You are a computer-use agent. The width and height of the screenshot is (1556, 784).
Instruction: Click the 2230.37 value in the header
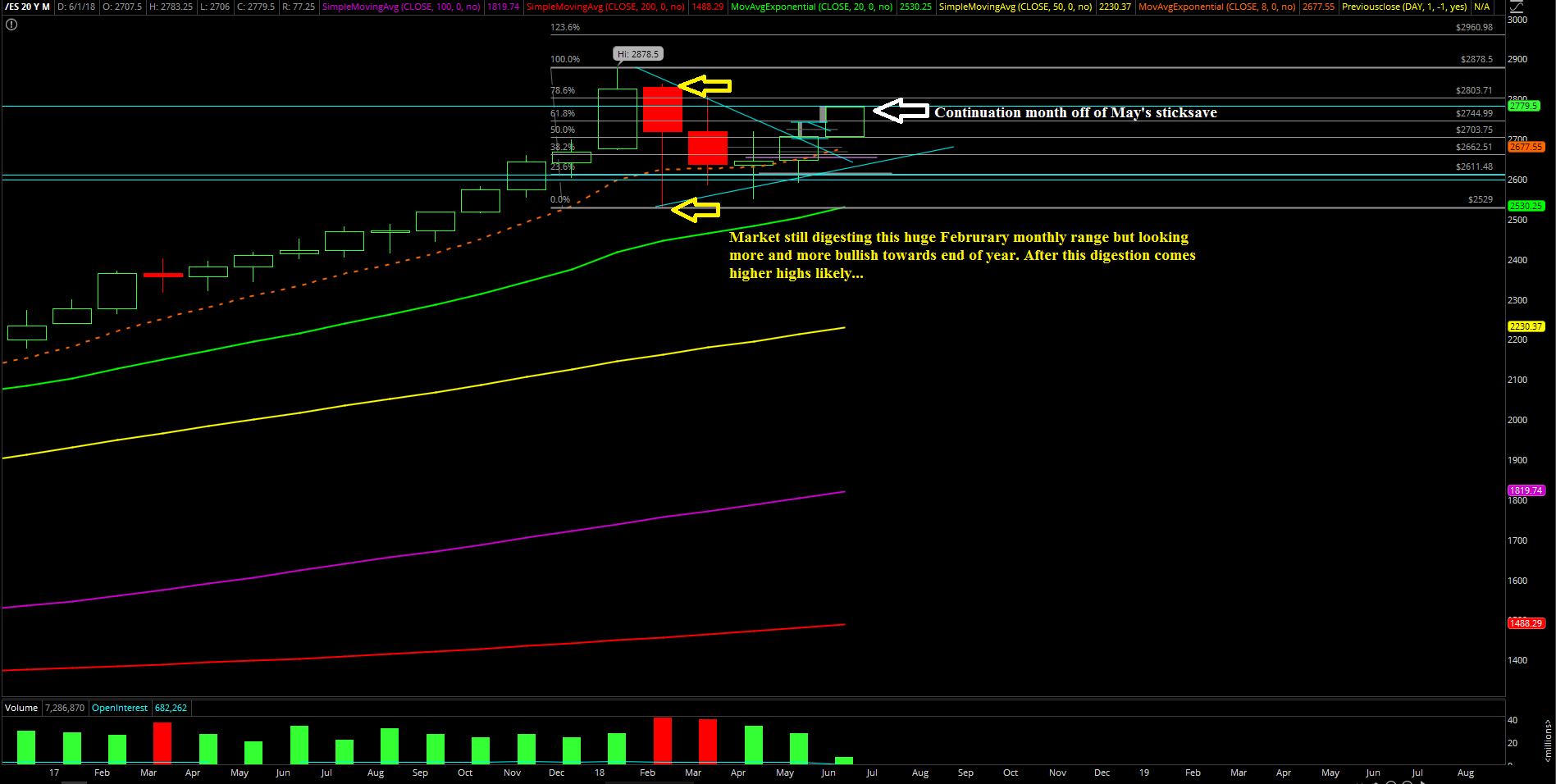point(1115,7)
